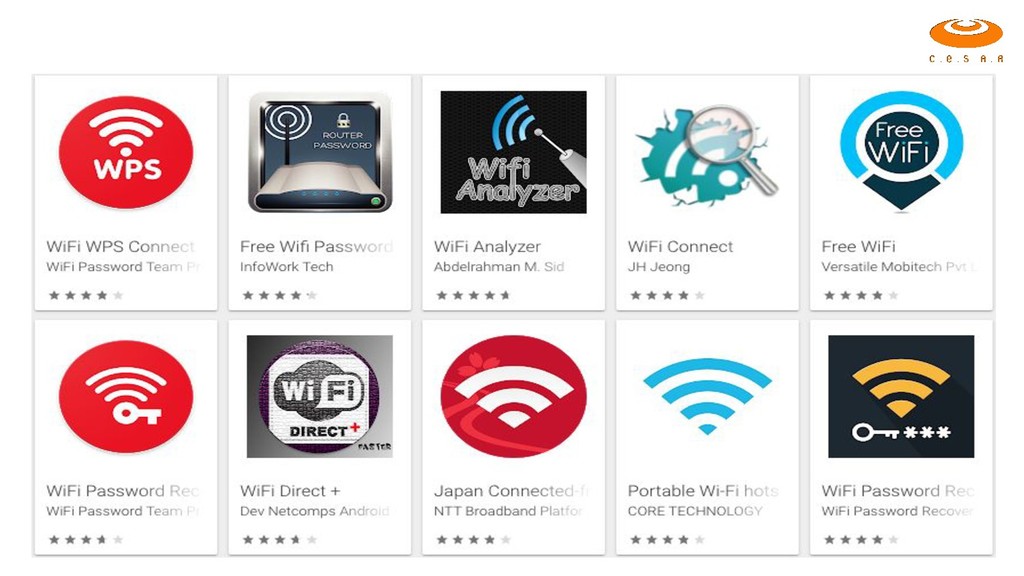The height and width of the screenshot is (576, 1024).
Task: Open the blue Portable Wi-Fi hotspot icon
Action: pyautogui.click(x=707, y=396)
